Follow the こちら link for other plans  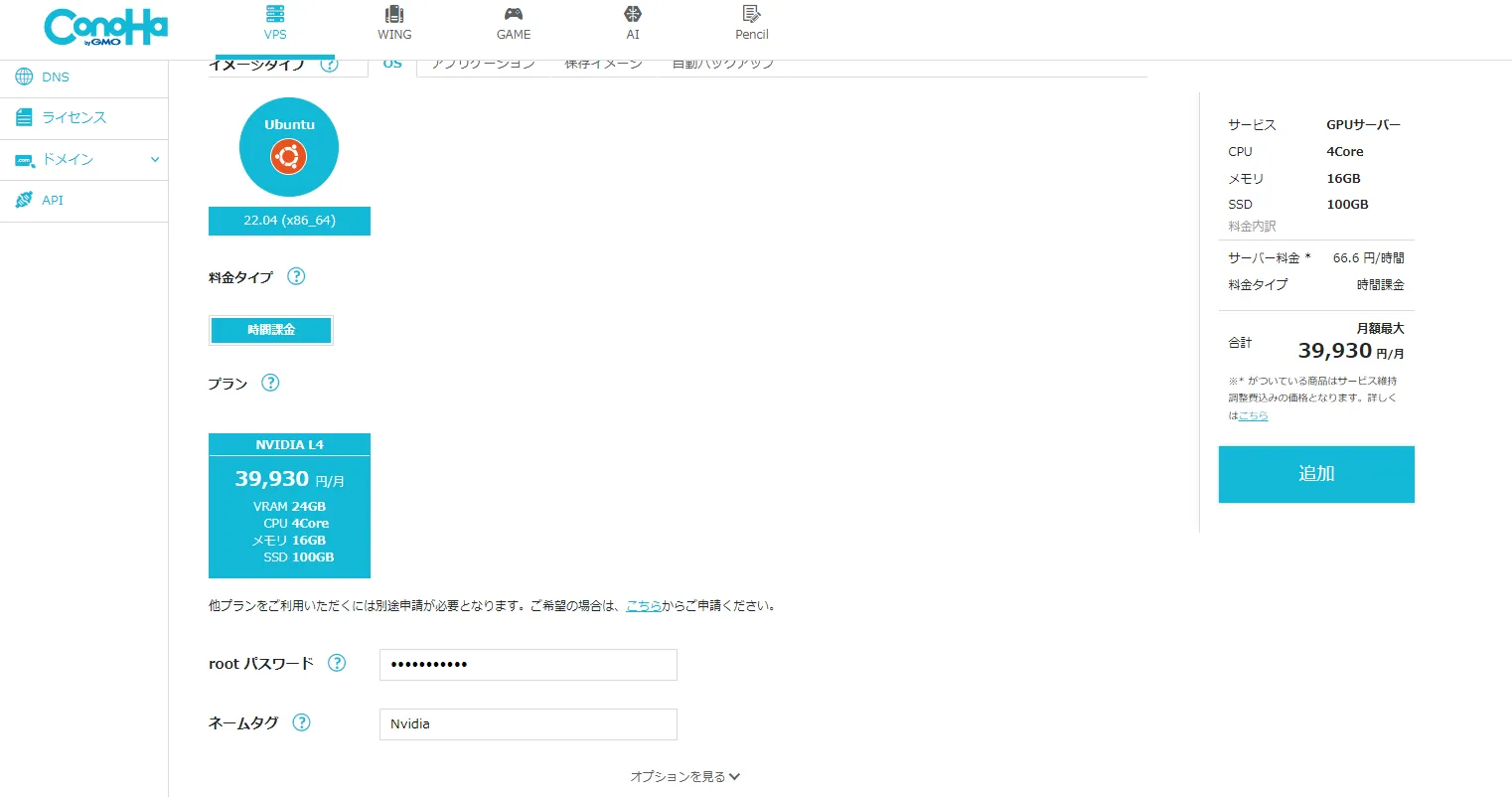[x=644, y=606]
